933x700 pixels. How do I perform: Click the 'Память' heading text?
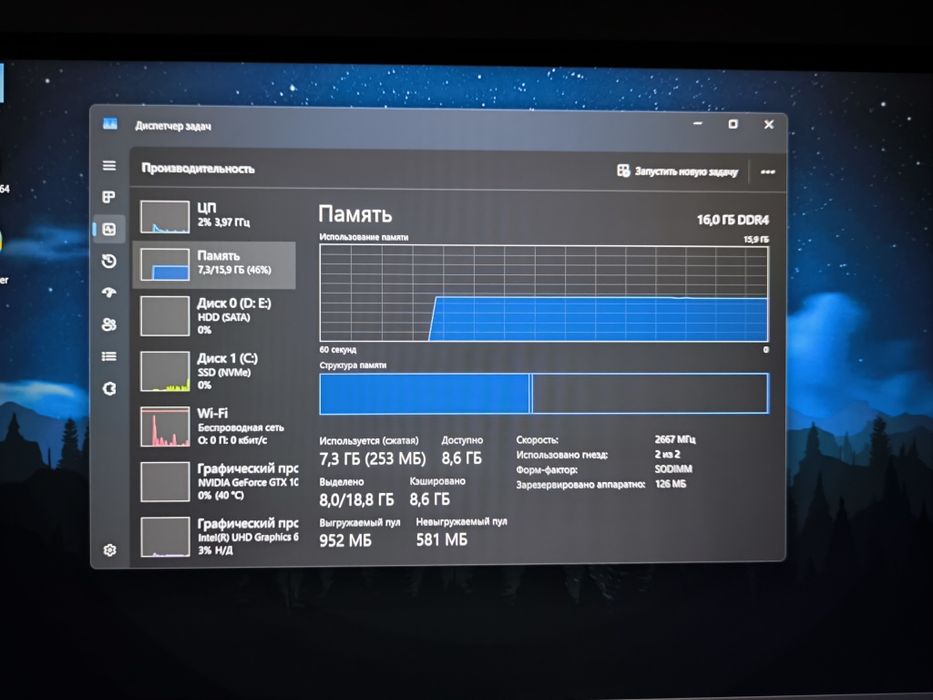coord(355,214)
